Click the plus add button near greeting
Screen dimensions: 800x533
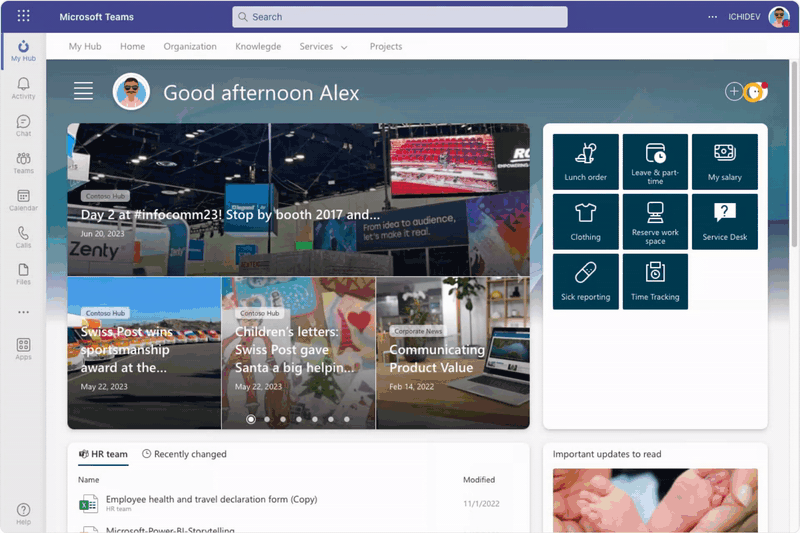(734, 92)
